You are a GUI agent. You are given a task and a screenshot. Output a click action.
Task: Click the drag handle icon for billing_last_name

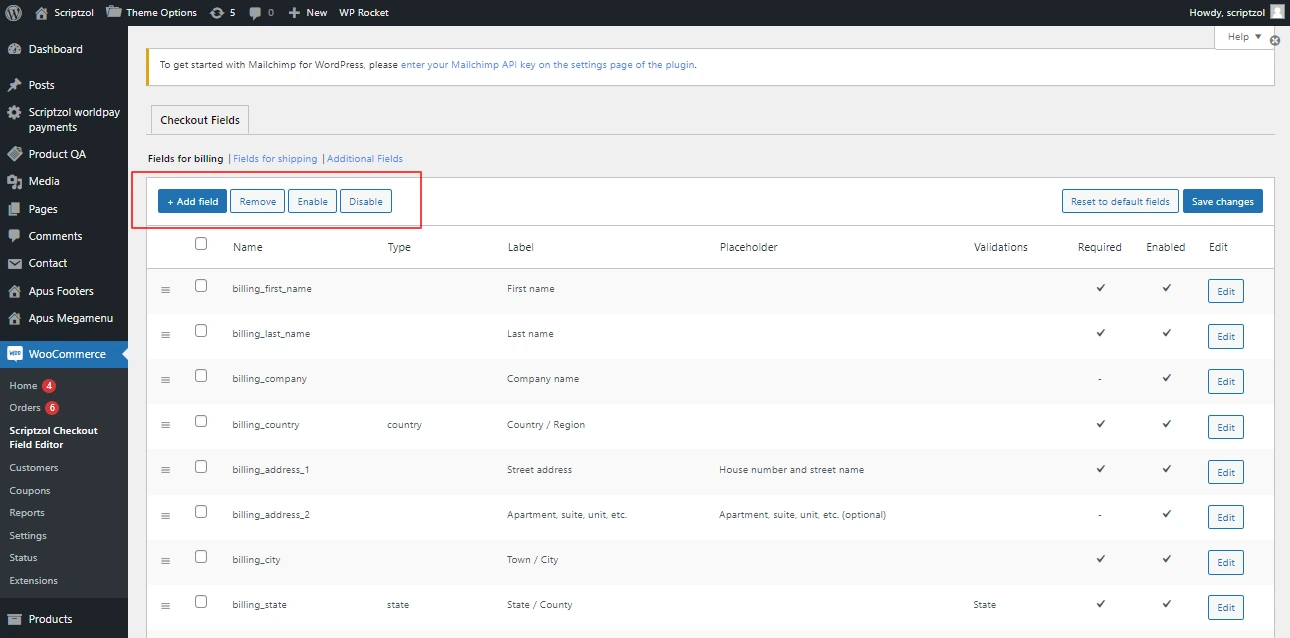[166, 334]
